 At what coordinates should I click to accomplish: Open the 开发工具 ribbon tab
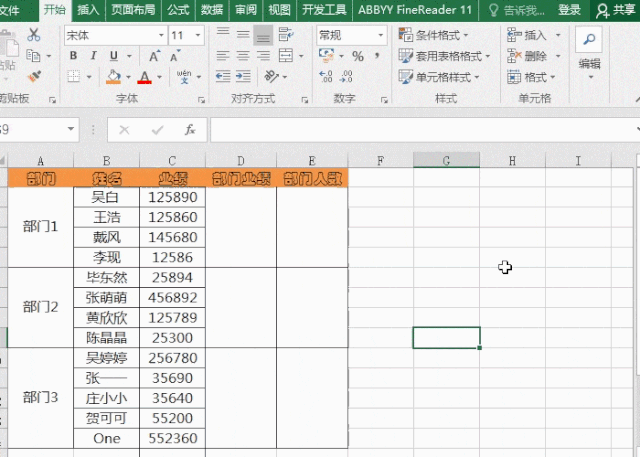324,10
